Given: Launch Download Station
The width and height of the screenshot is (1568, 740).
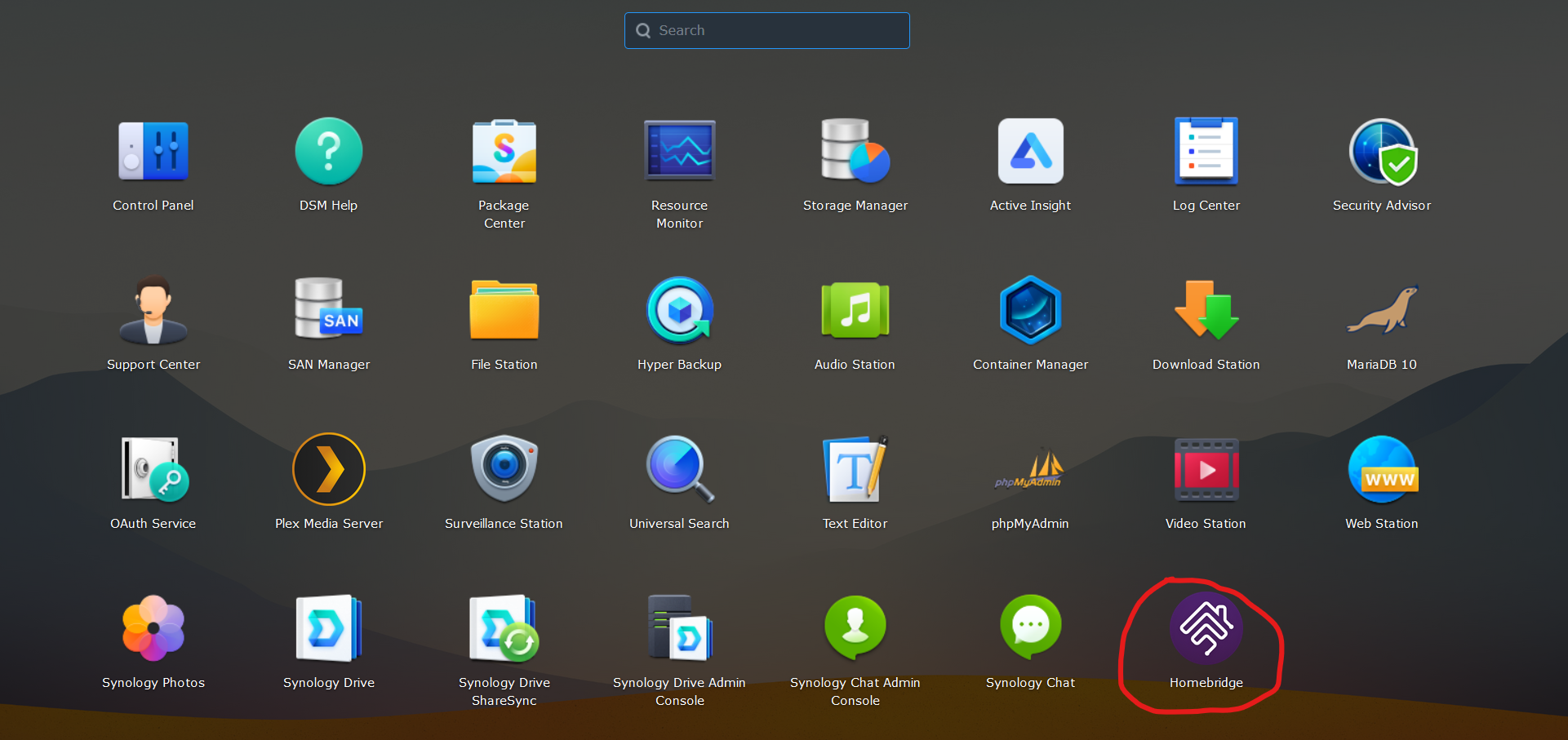Looking at the screenshot, I should point(1206,311).
